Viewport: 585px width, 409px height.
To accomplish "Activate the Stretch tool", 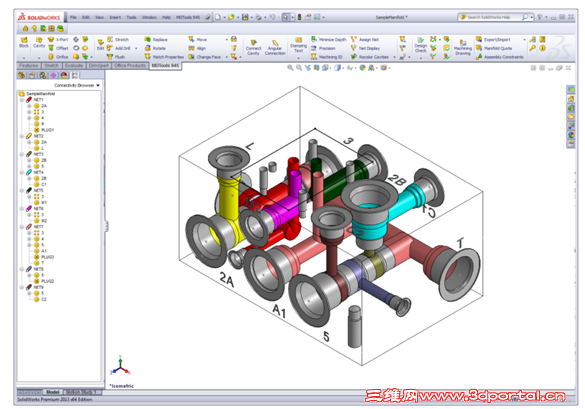I will pyautogui.click(x=118, y=40).
